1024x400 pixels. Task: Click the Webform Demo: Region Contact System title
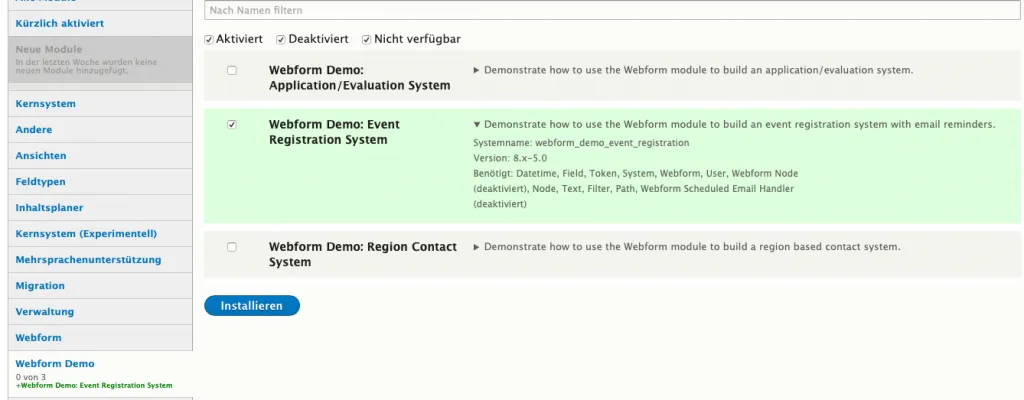point(363,254)
